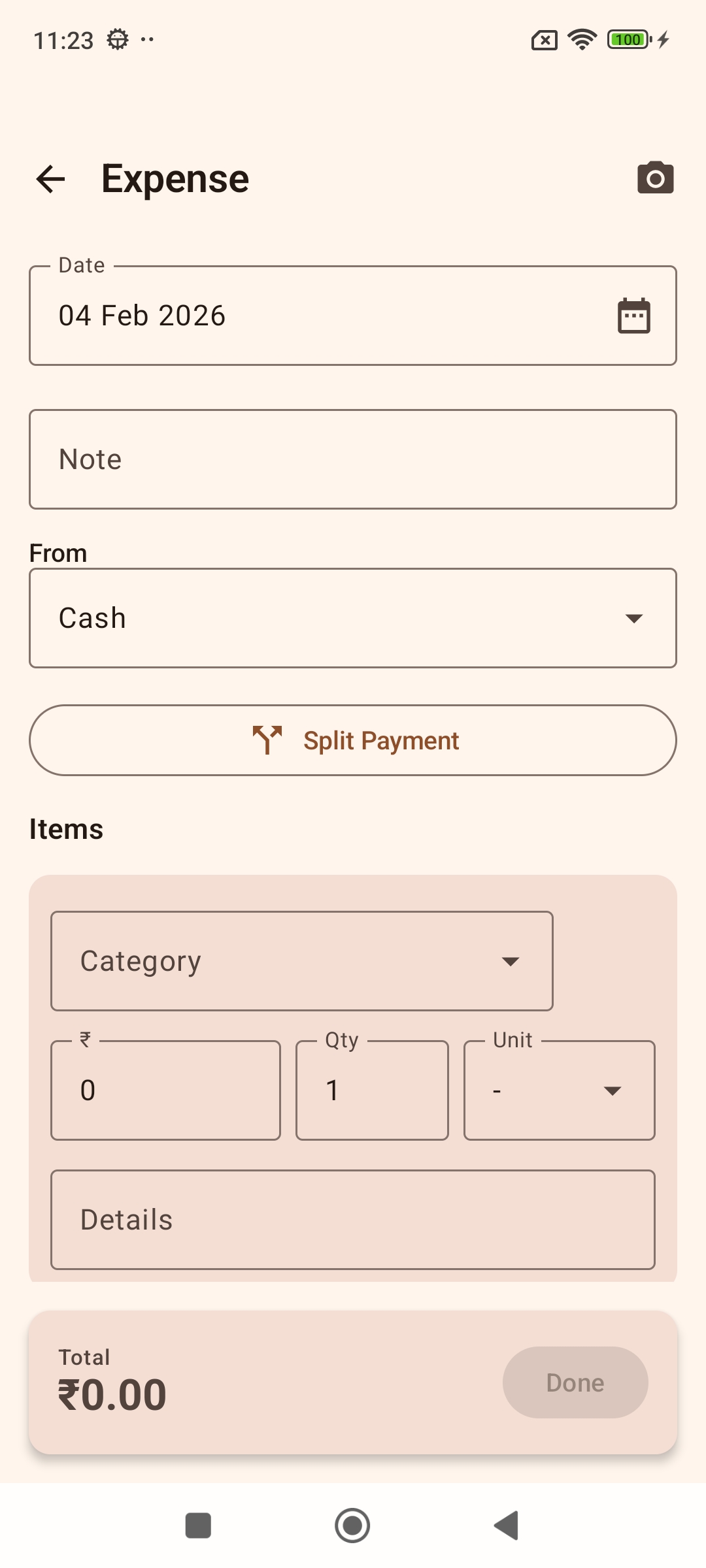The image size is (706, 1568).
Task: Click the Items section heading
Action: tap(65, 828)
